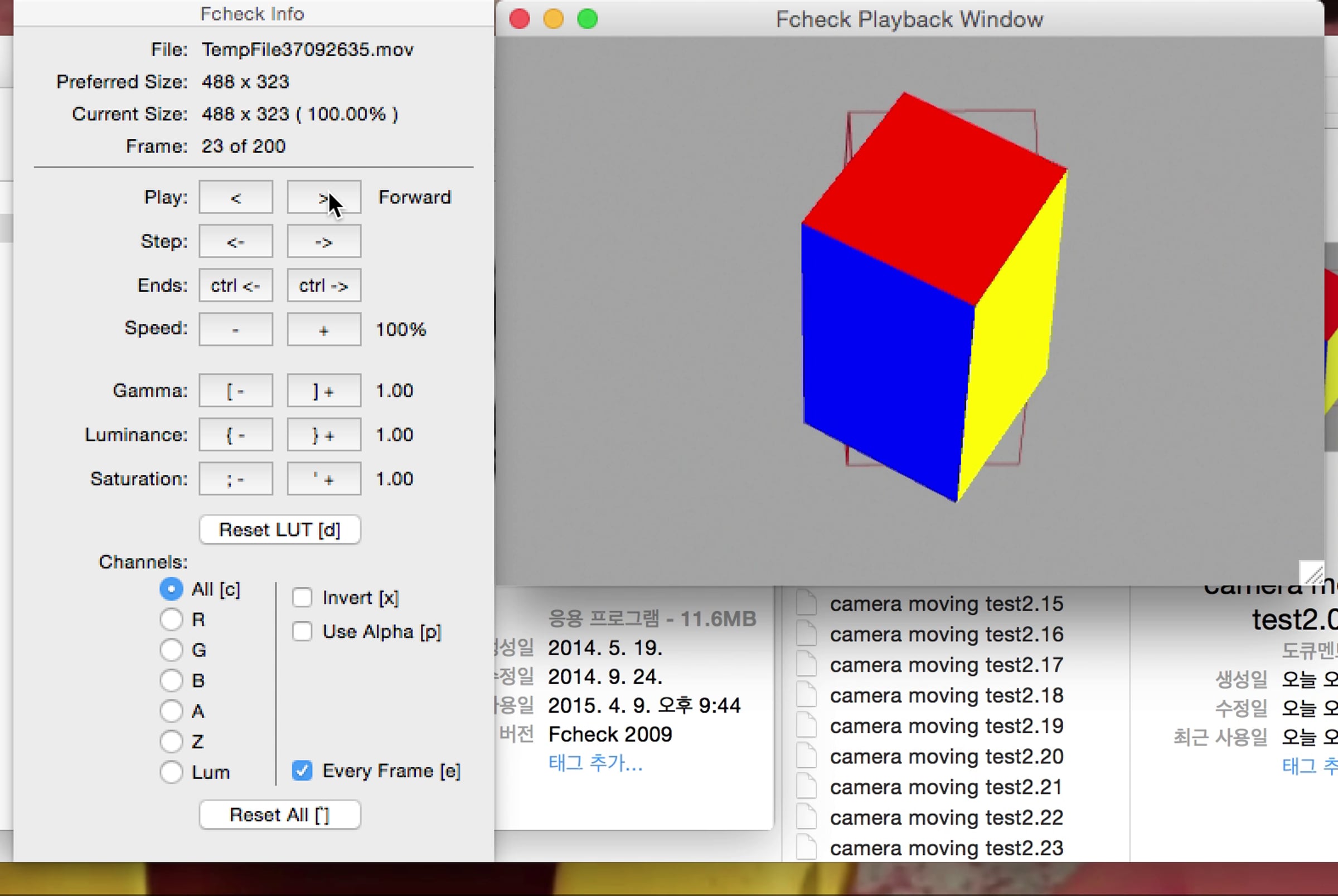This screenshot has height=896, width=1338.
Task: Enable the Use Alpha [p] checkbox
Action: (x=302, y=631)
